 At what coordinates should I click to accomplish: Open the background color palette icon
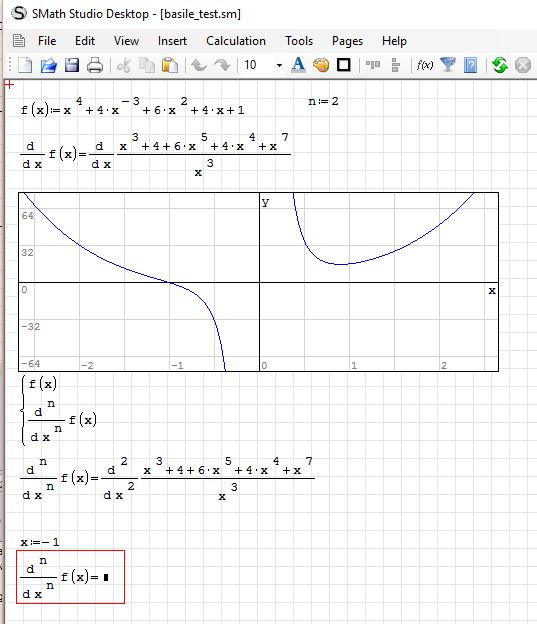pyautogui.click(x=321, y=65)
